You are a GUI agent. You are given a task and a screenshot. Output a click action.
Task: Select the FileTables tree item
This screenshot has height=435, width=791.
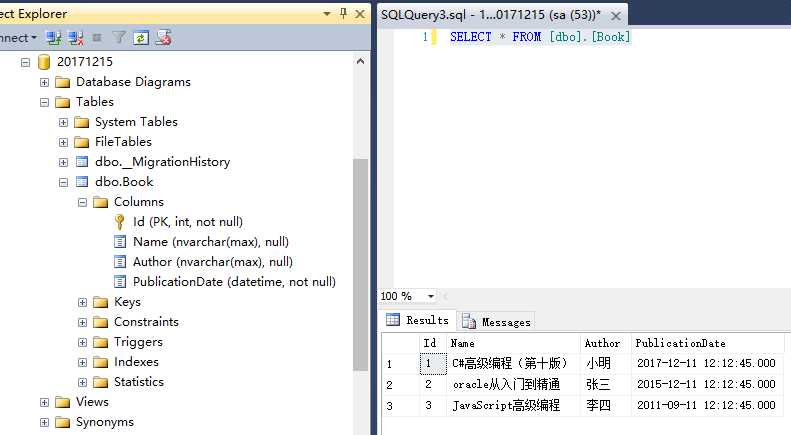click(123, 142)
